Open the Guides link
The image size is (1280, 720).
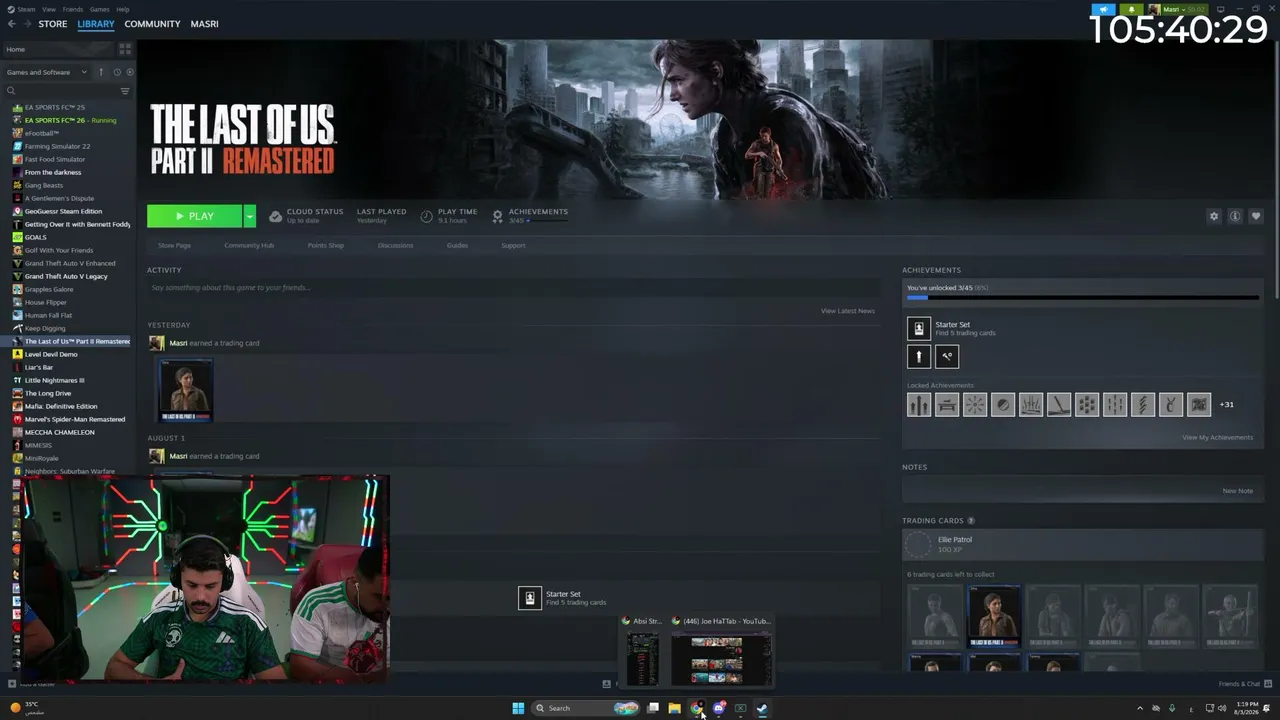coord(457,245)
